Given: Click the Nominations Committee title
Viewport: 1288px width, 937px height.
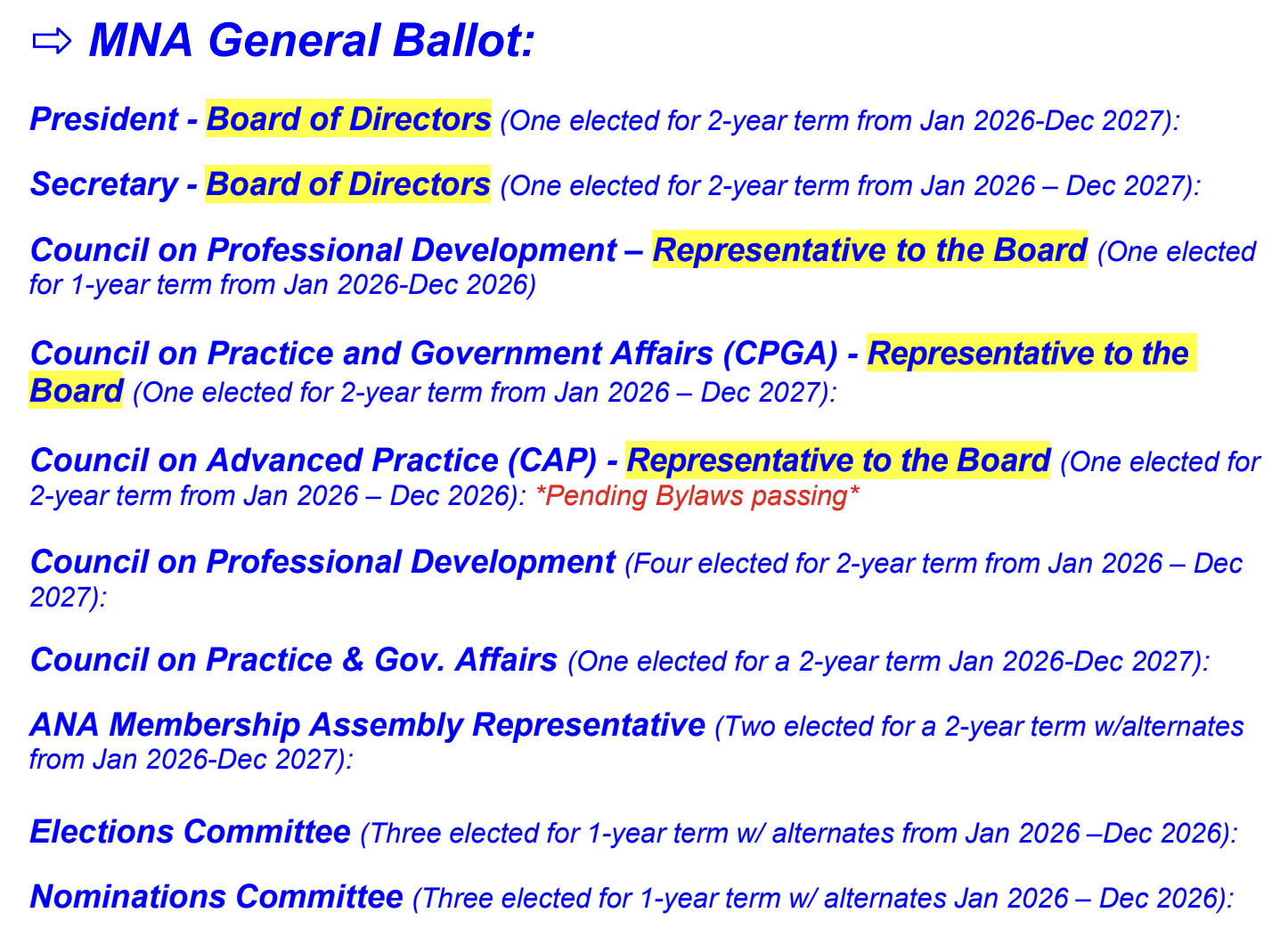Looking at the screenshot, I should tap(216, 897).
